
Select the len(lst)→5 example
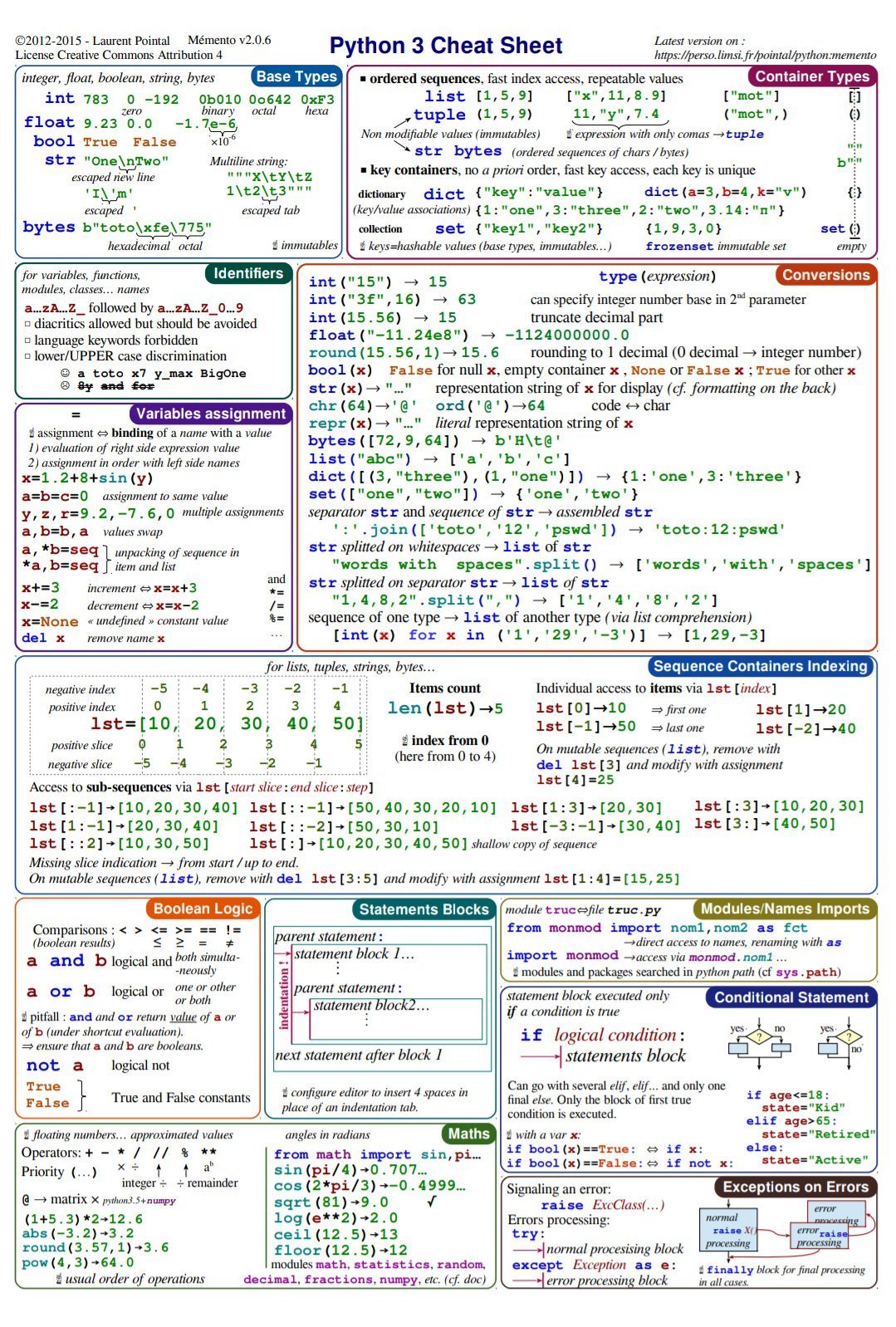[x=445, y=708]
